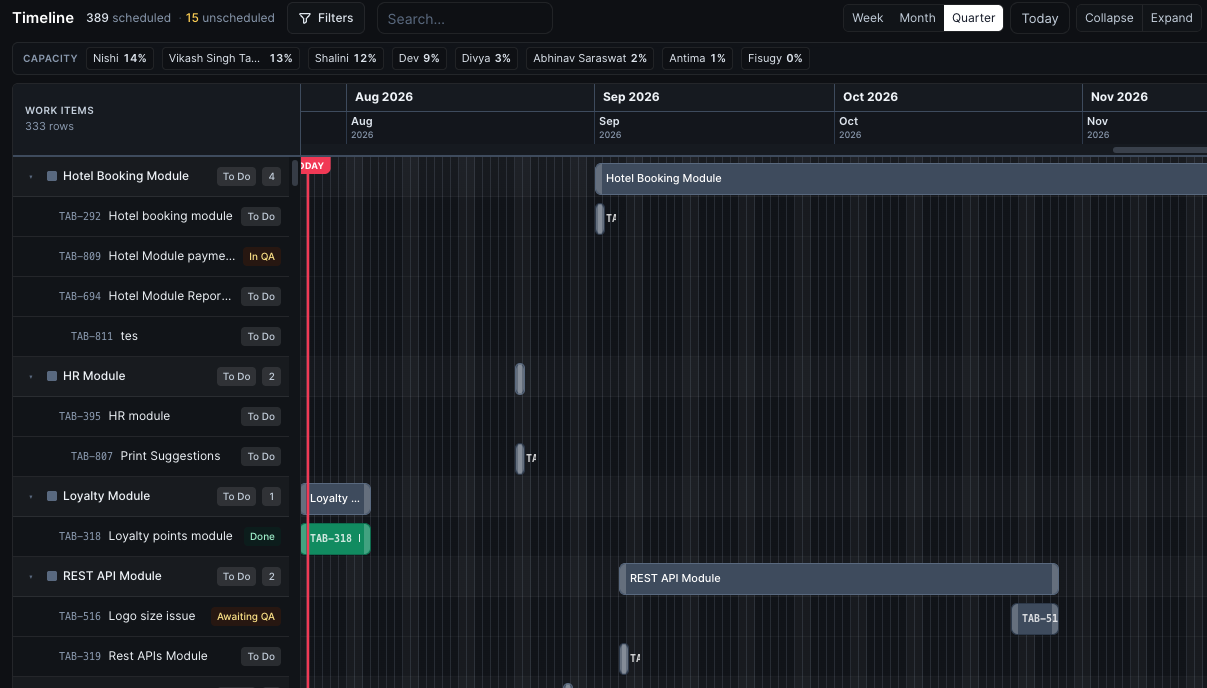1207x688 pixels.
Task: Switch timeline to Week view
Action: point(867,18)
